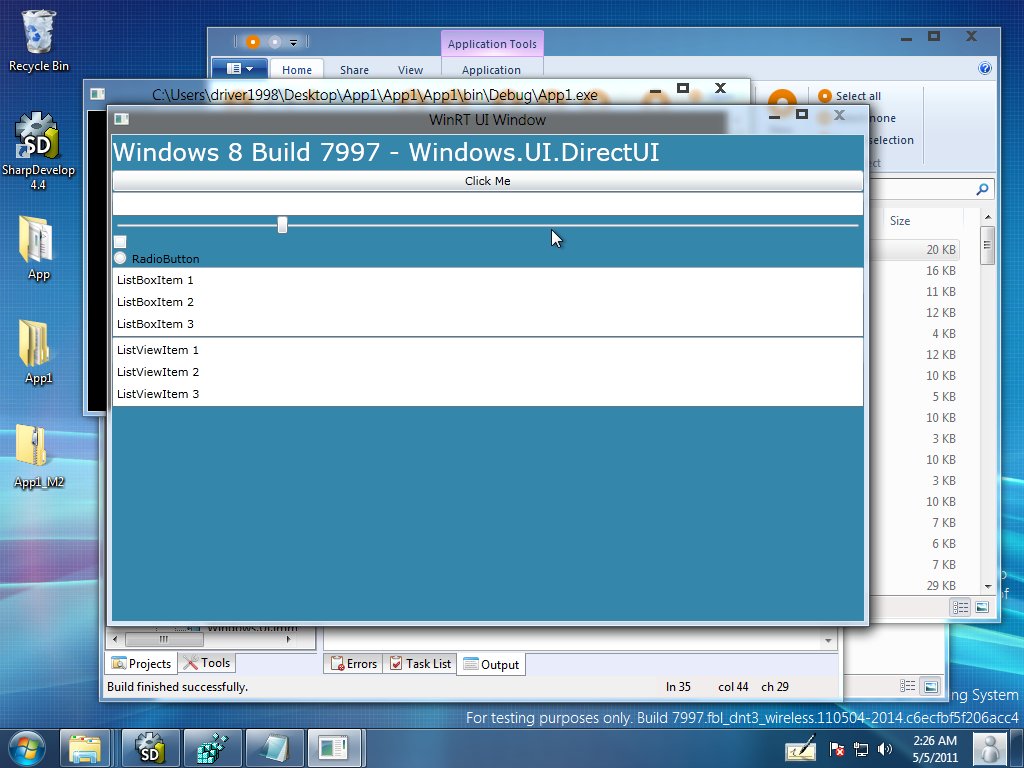Click the Explorer search magnifier icon
Screen dimensions: 1024x768
982,189
